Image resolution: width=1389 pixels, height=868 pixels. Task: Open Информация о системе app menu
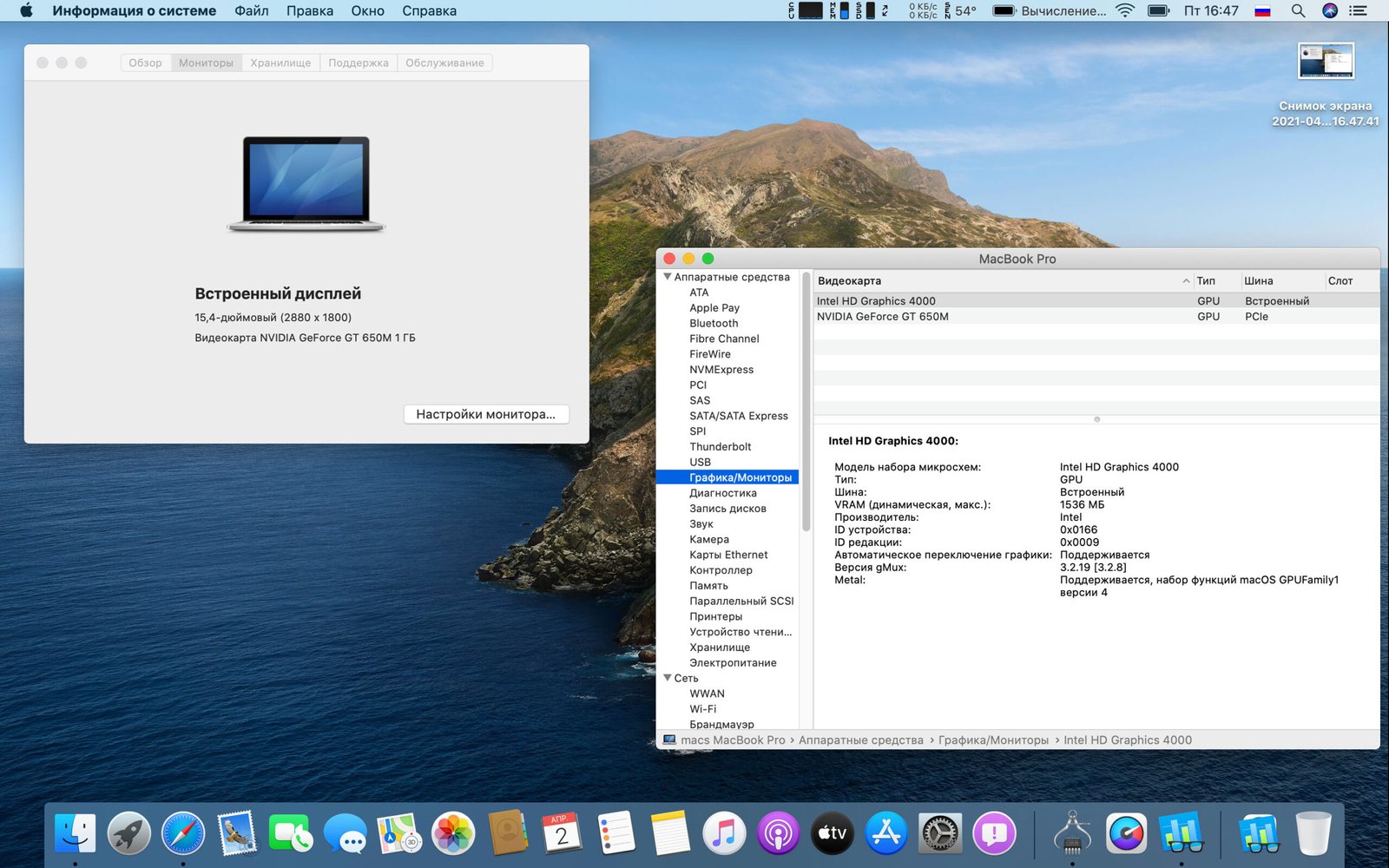(x=135, y=10)
